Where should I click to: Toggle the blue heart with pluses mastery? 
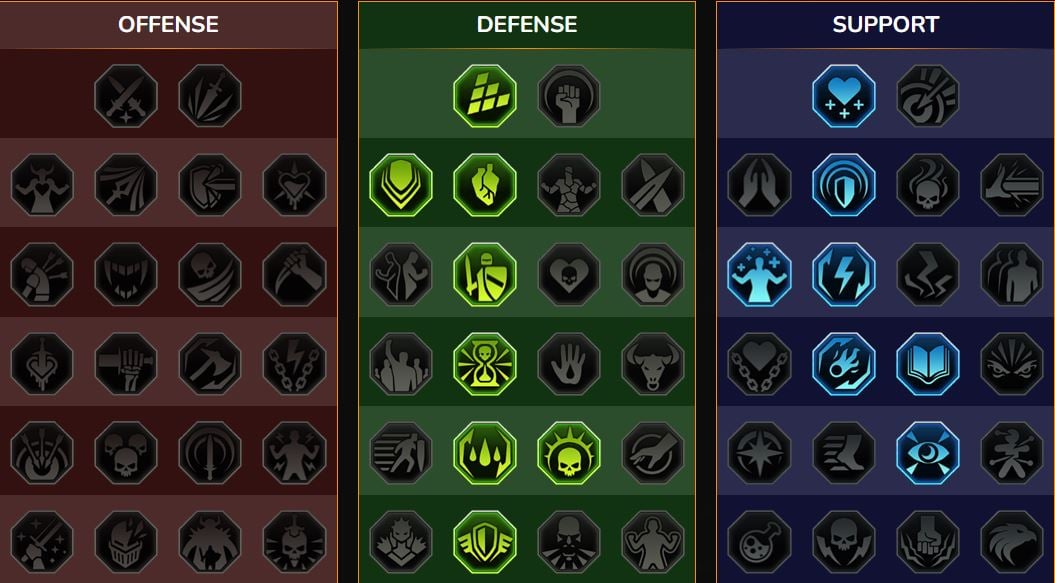844,96
